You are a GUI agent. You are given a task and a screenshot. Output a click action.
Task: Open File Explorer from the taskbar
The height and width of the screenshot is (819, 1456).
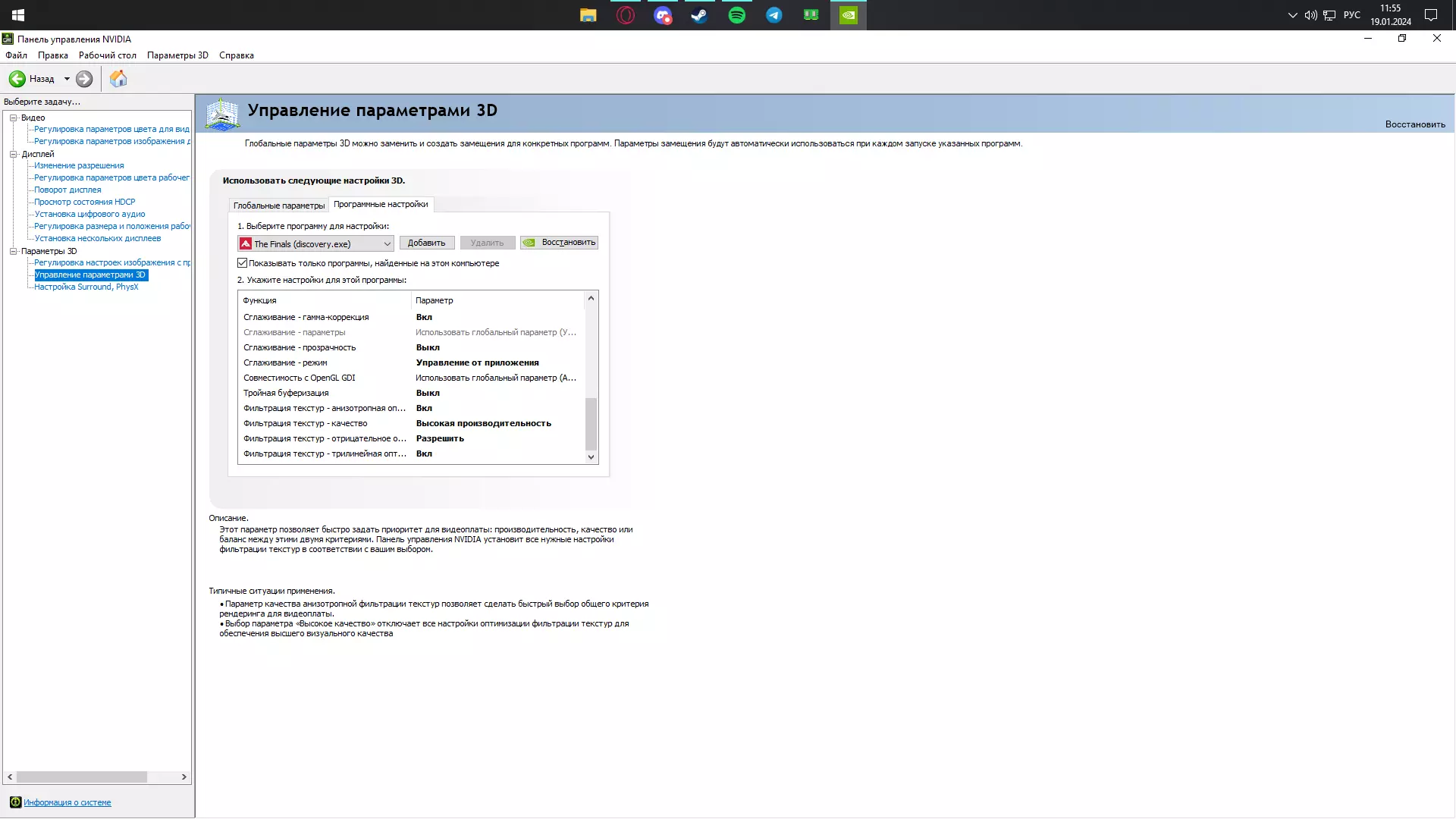[588, 15]
